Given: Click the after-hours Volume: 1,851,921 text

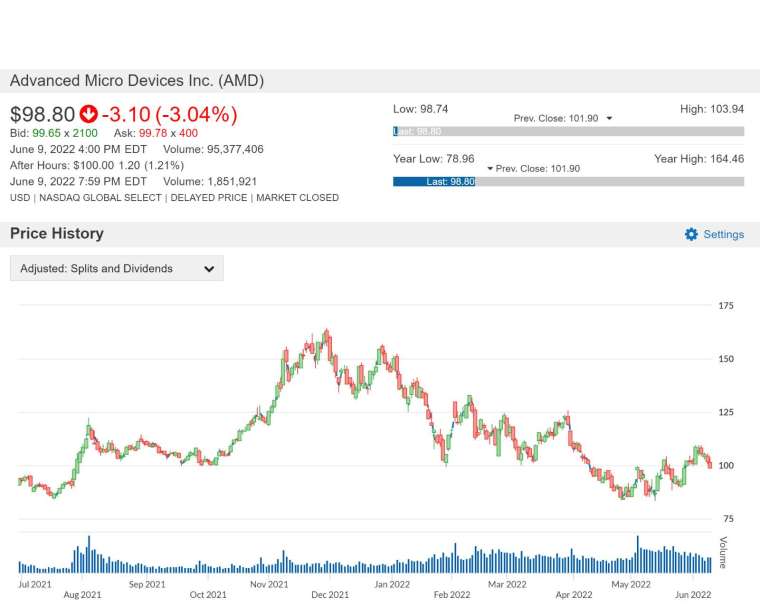Looking at the screenshot, I should click(x=210, y=181).
